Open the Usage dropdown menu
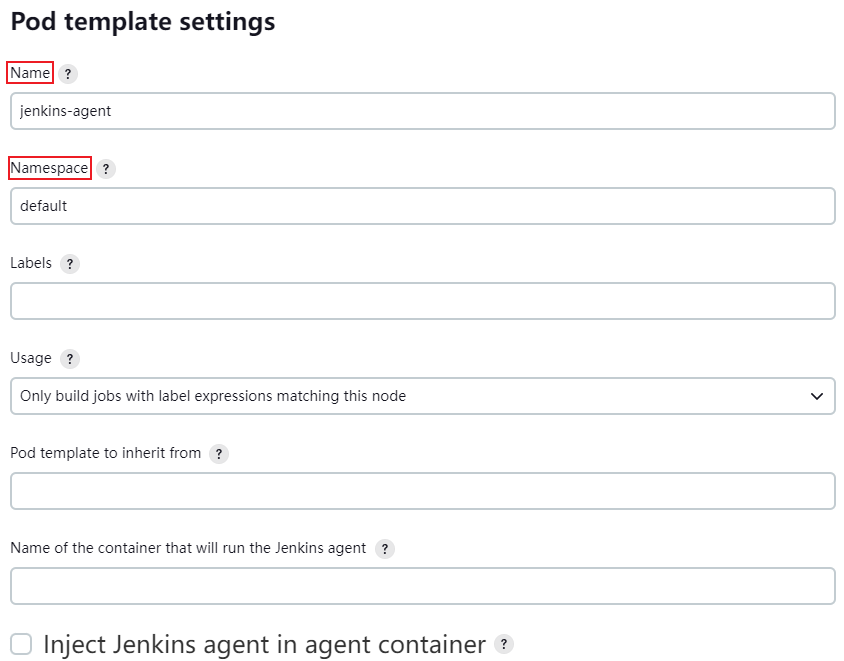This screenshot has height=661, width=844. (x=423, y=396)
